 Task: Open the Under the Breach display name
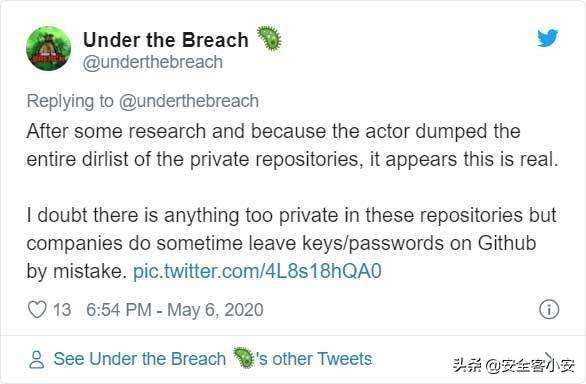pyautogui.click(x=166, y=40)
